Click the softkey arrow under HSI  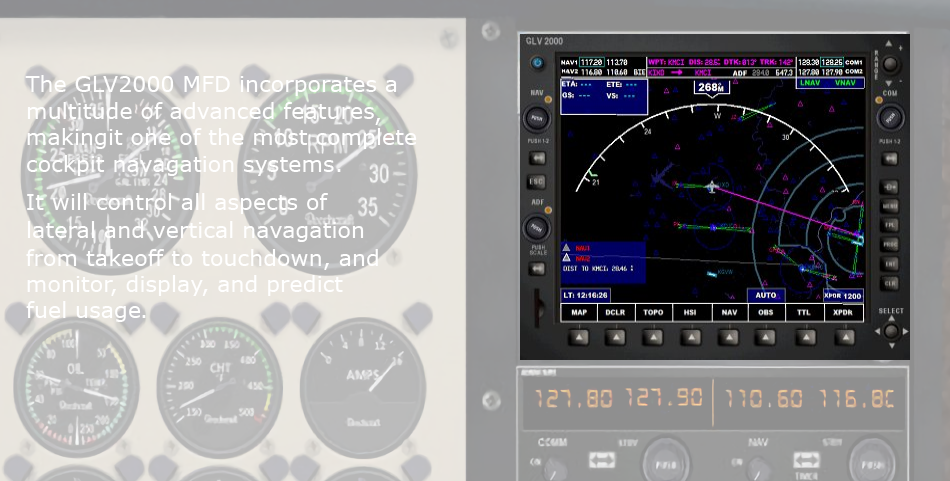tap(691, 337)
